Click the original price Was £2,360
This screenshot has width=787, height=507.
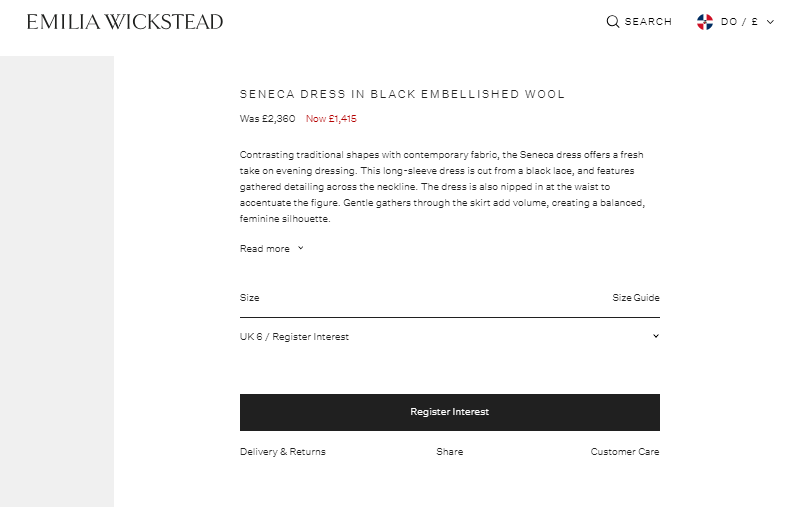tap(268, 119)
